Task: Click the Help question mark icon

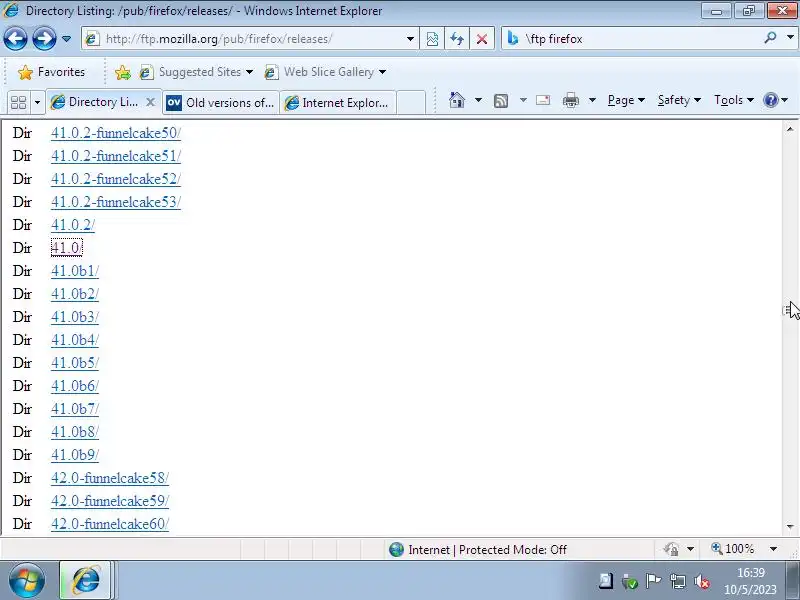Action: (x=770, y=100)
